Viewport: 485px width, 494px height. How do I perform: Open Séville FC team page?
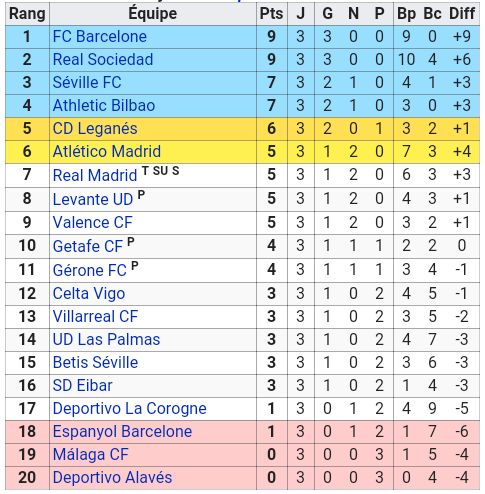click(87, 82)
